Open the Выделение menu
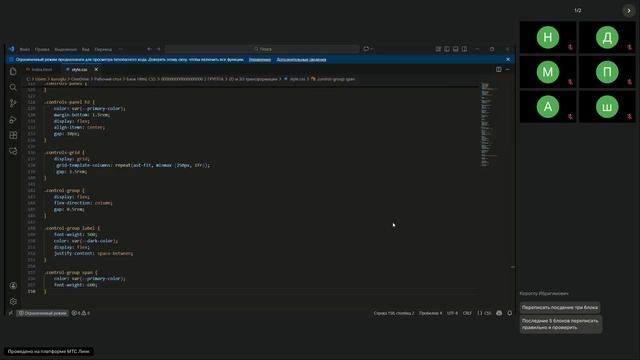Viewport: 640px width, 360px height. coord(66,49)
